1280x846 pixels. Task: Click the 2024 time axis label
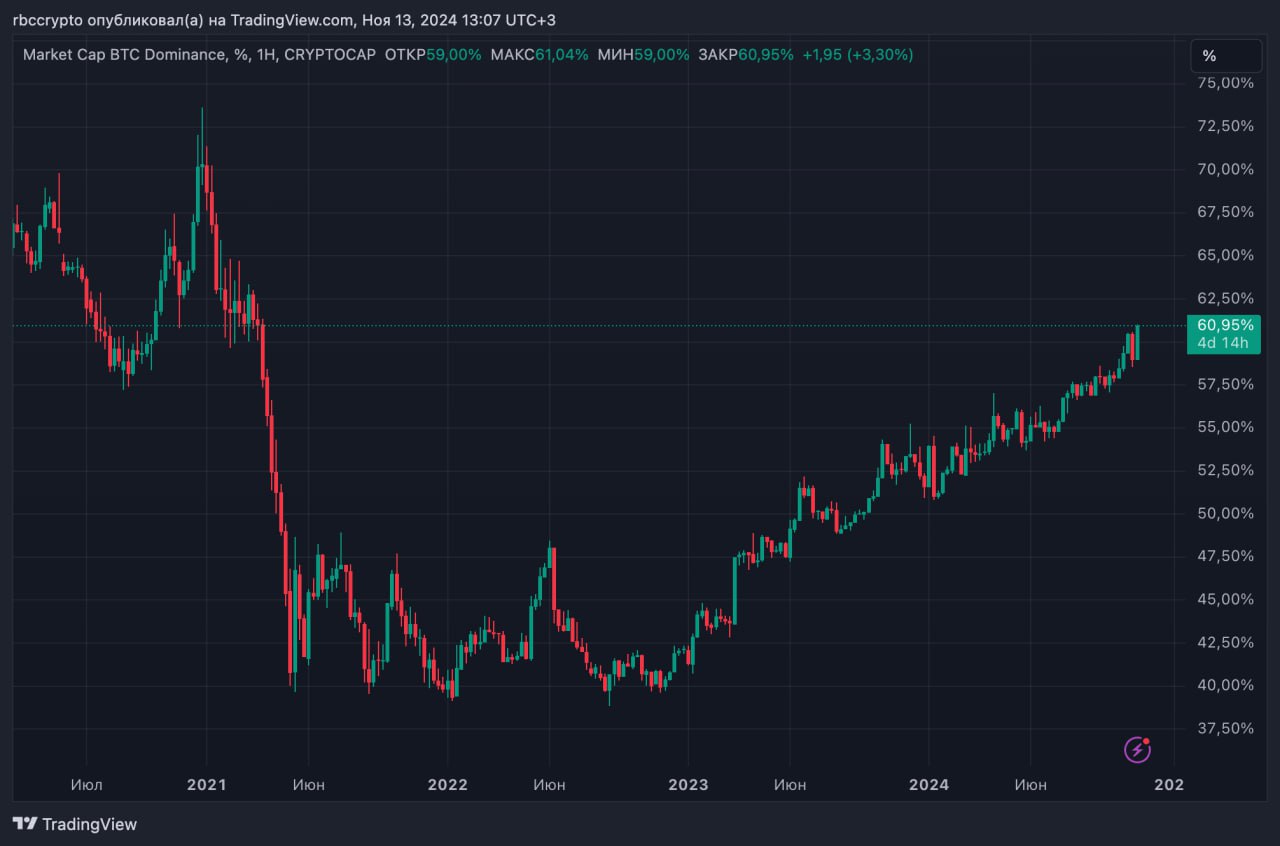(x=929, y=785)
